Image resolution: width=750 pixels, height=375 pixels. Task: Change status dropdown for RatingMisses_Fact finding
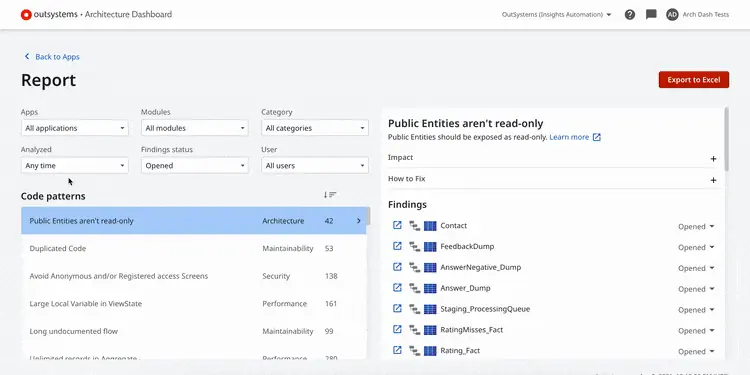pos(696,331)
